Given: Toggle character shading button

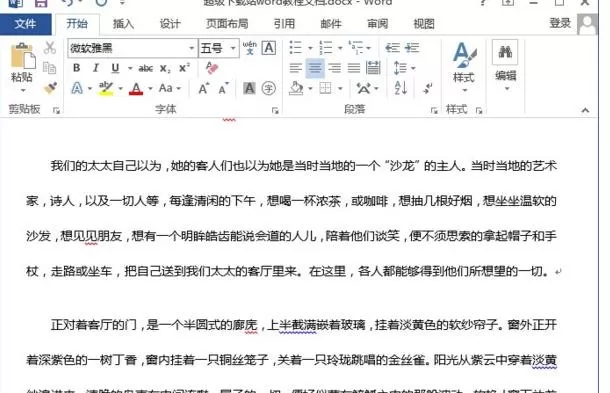Looking at the screenshot, I should [x=249, y=88].
